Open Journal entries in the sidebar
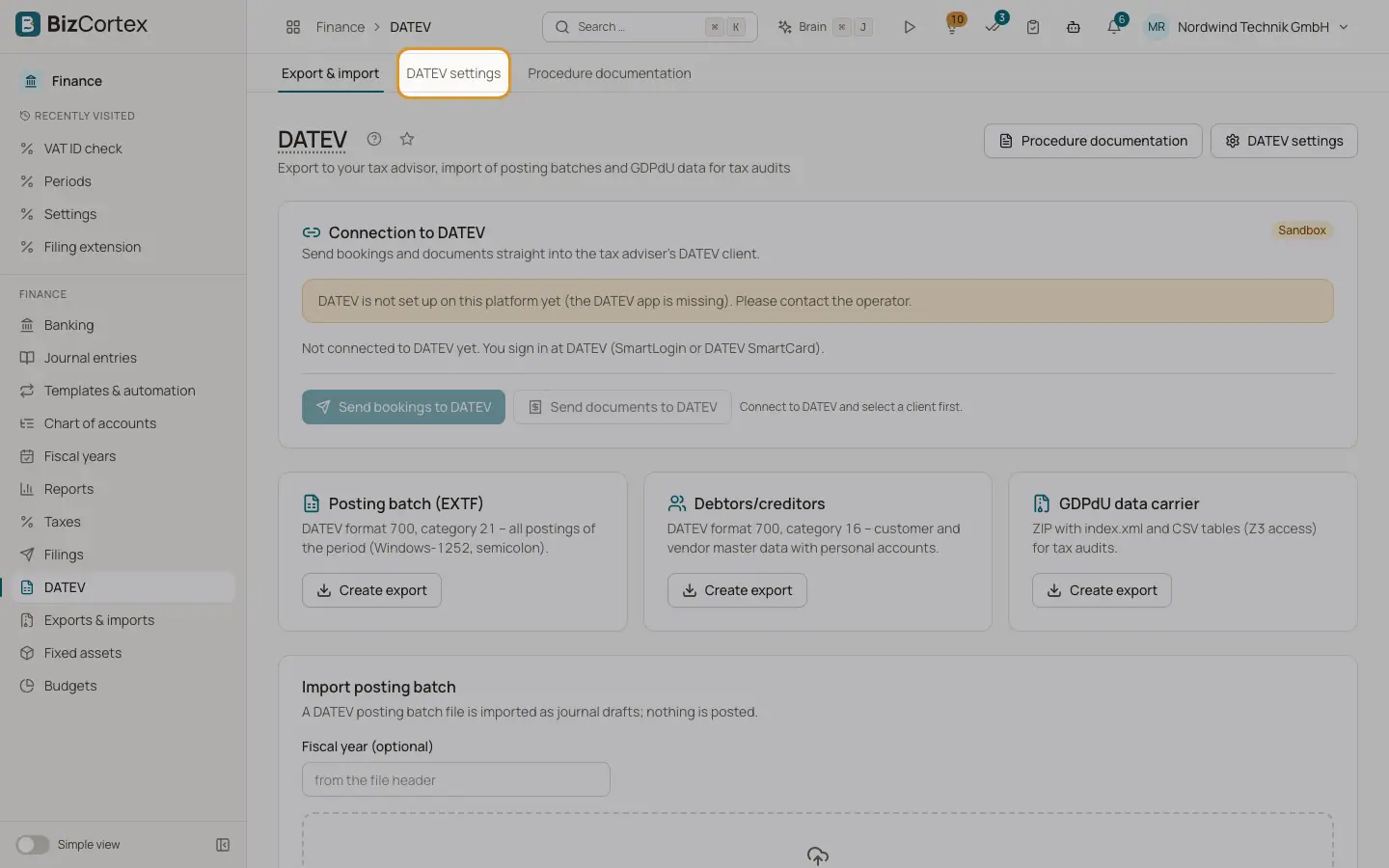1389x868 pixels. (x=123, y=358)
